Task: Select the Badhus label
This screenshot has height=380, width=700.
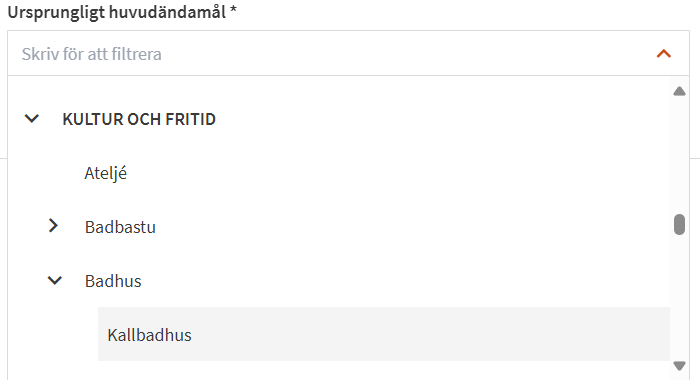Action: [x=113, y=281]
